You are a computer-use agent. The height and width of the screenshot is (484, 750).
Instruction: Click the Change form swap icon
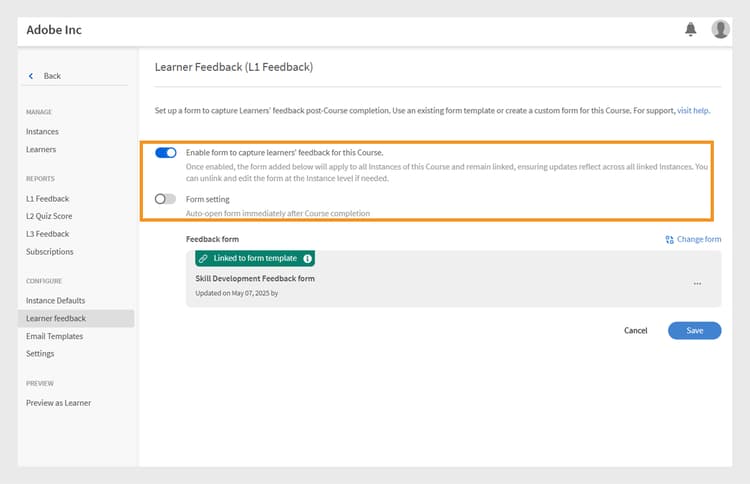pos(669,240)
